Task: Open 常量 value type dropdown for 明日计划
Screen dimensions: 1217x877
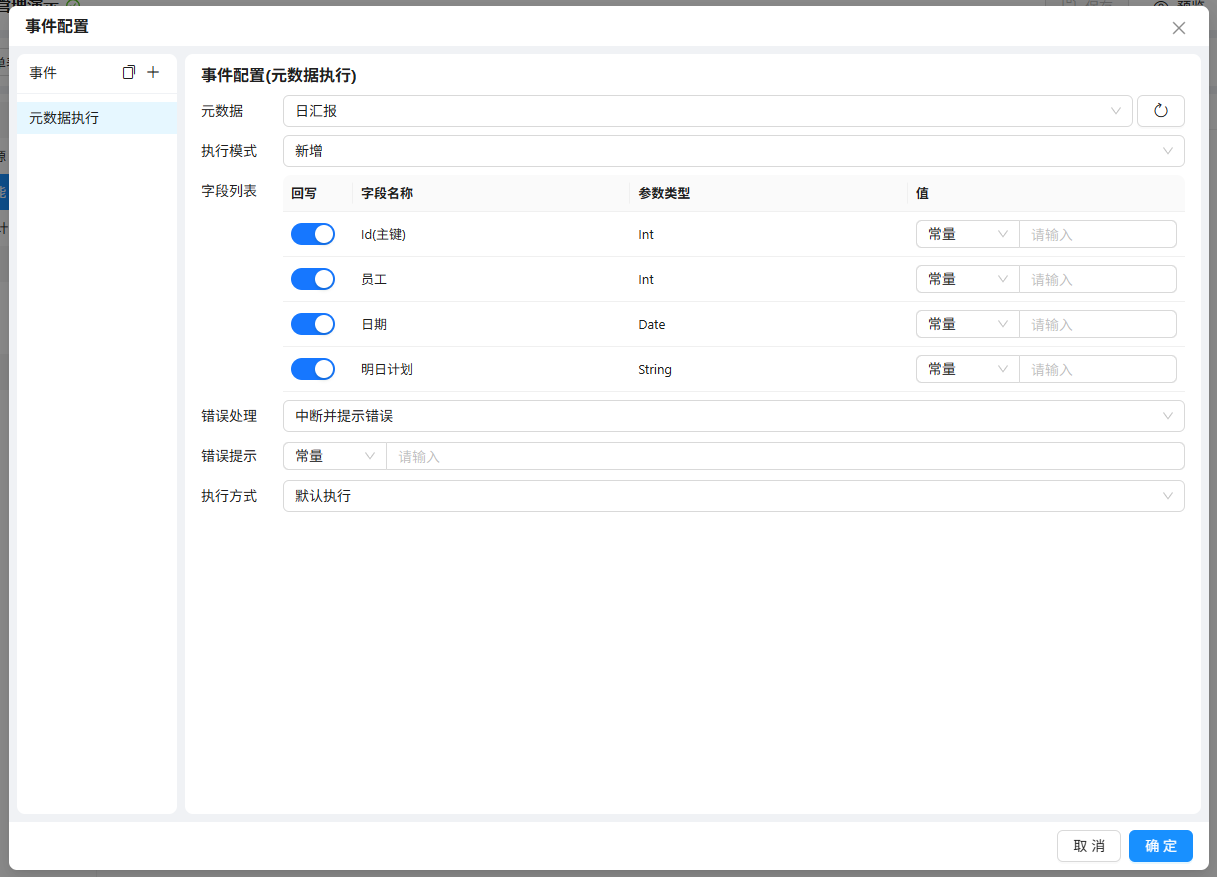Action: coord(967,369)
